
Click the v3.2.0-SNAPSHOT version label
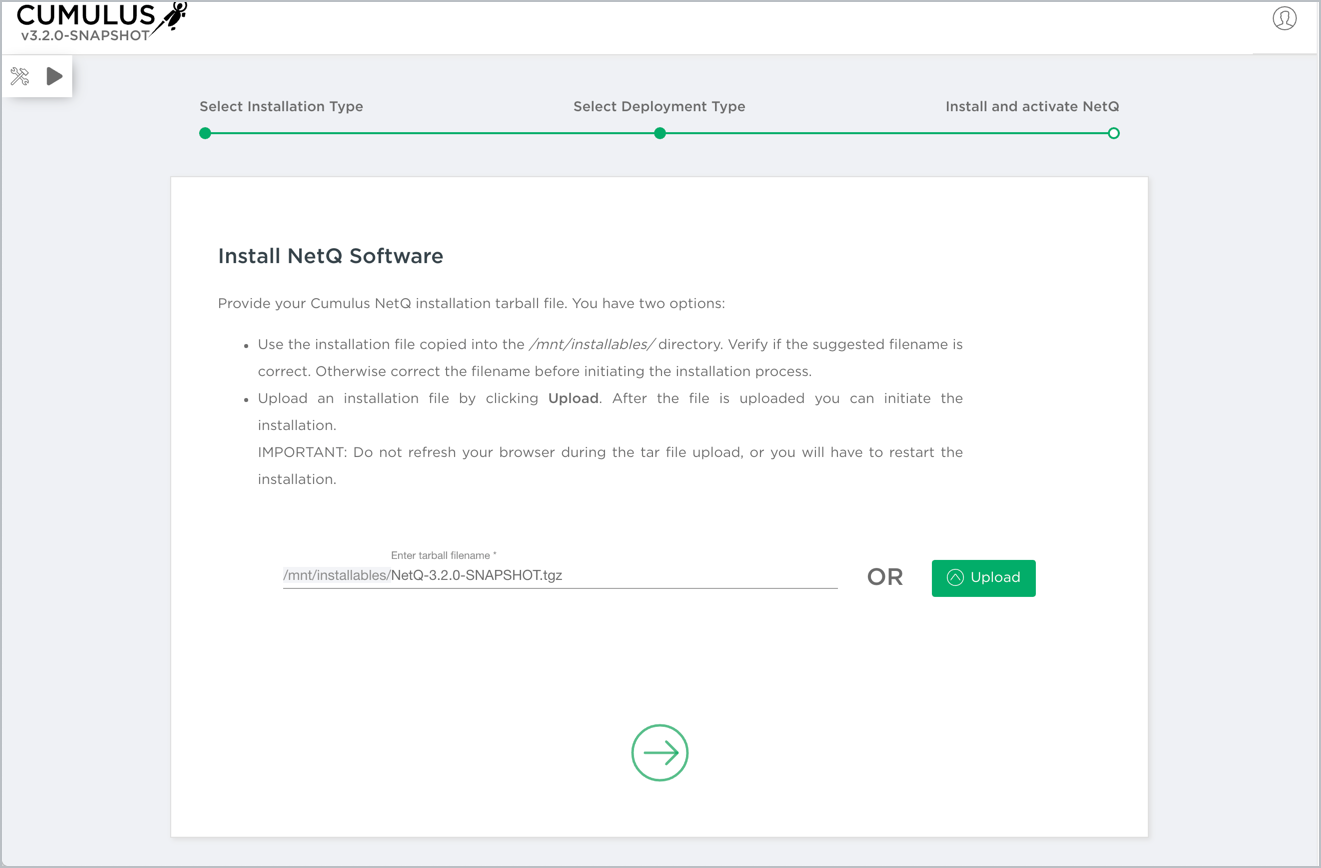(85, 35)
